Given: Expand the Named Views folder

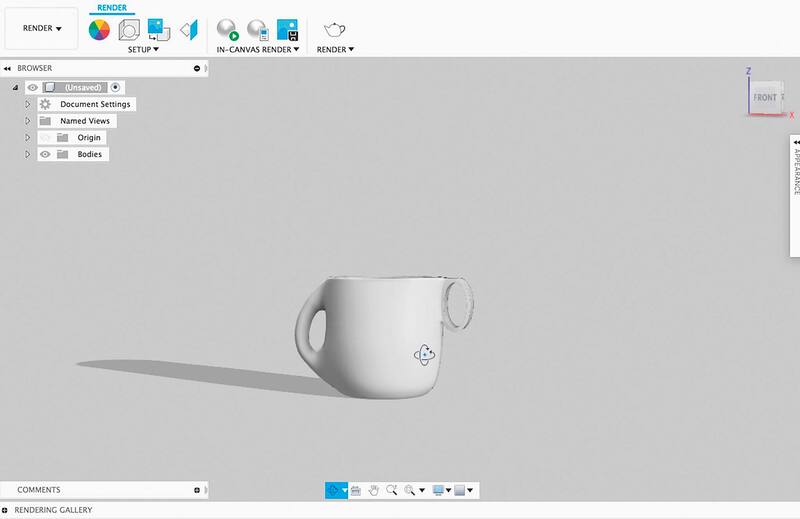Looking at the screenshot, I should click(x=28, y=121).
